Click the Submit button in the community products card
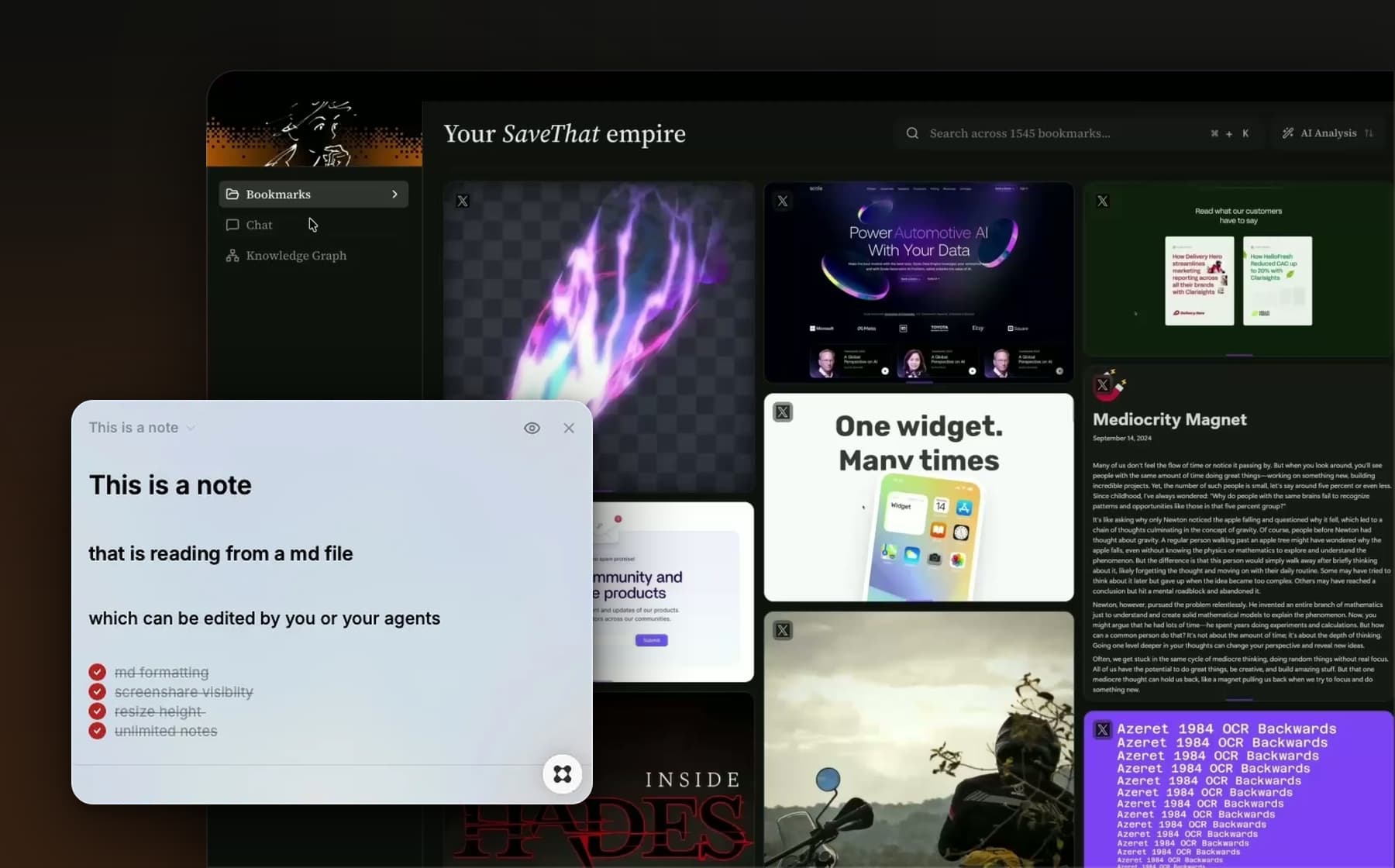Screen dimensions: 1395x868 pyautogui.click(x=651, y=640)
